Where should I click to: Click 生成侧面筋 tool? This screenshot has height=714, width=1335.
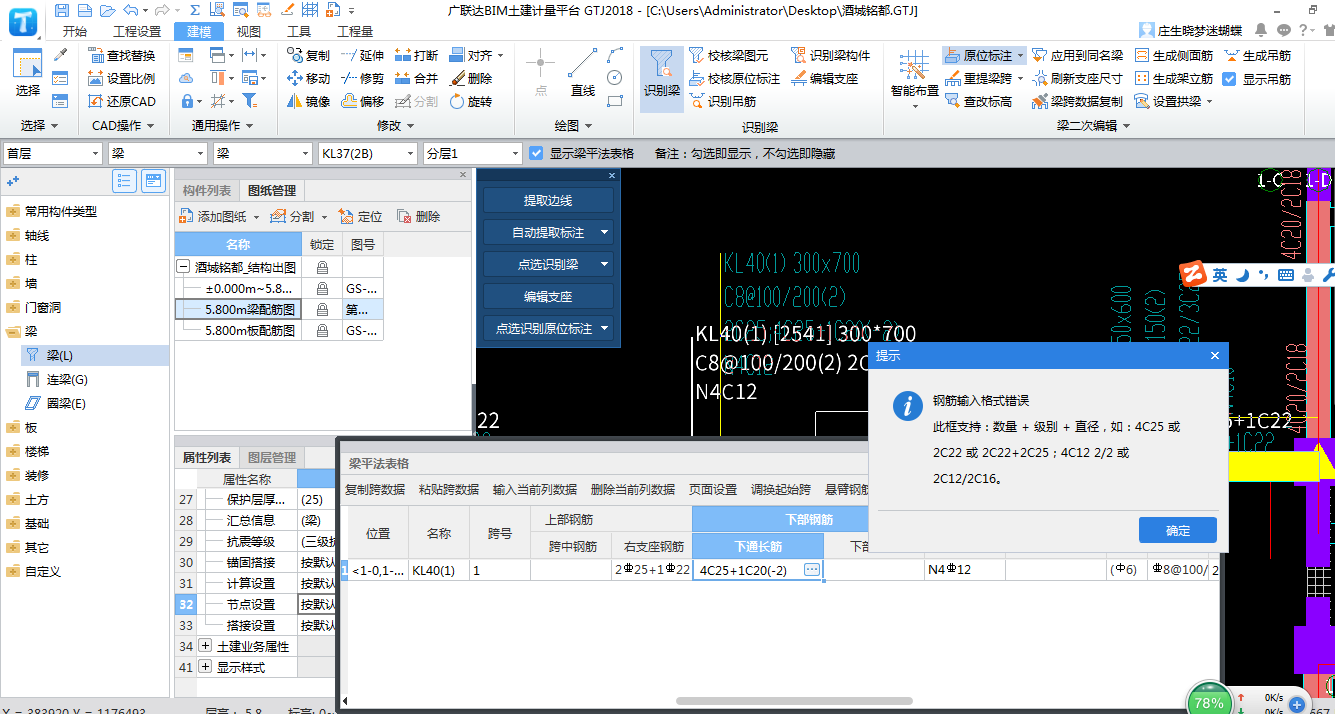pos(1174,55)
